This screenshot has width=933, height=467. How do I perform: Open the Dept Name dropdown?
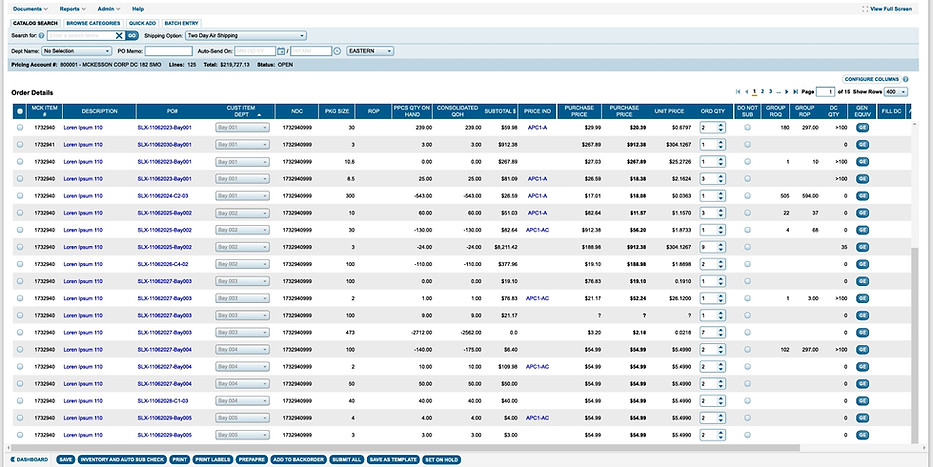[76, 51]
